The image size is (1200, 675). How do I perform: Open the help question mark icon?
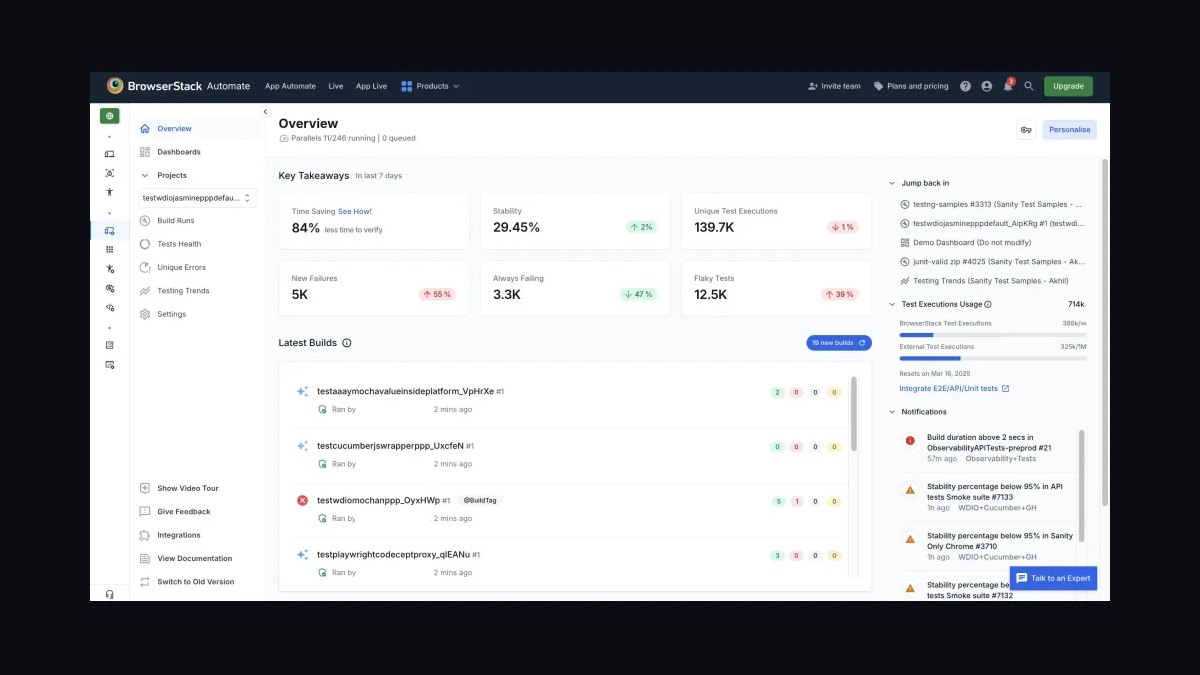point(965,86)
